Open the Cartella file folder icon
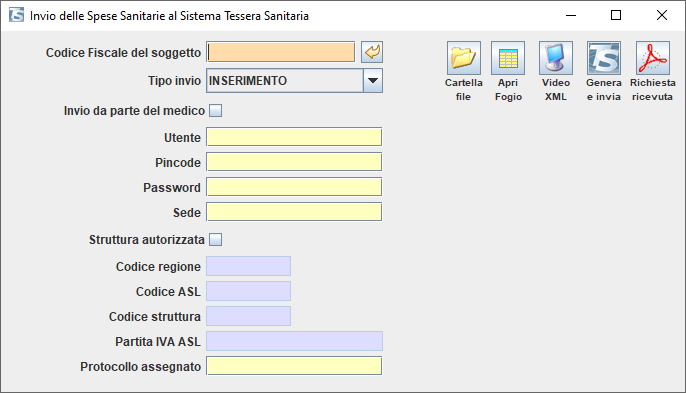The width and height of the screenshot is (686, 393). [464, 58]
